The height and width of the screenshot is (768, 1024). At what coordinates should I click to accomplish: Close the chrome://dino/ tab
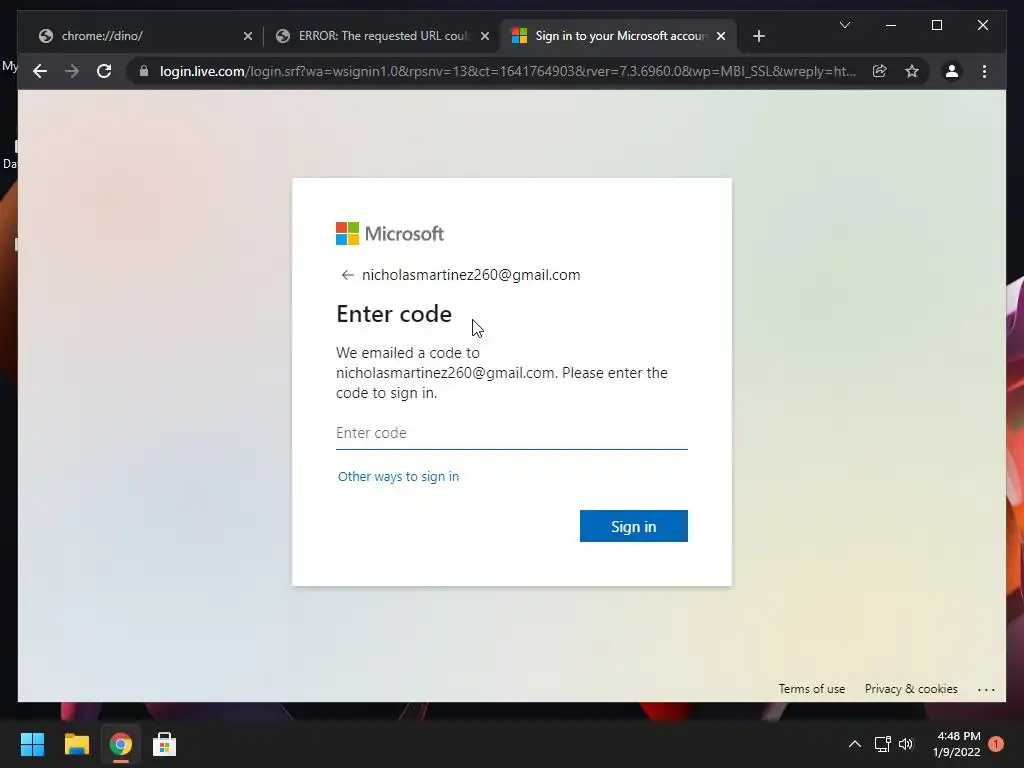pos(248,36)
